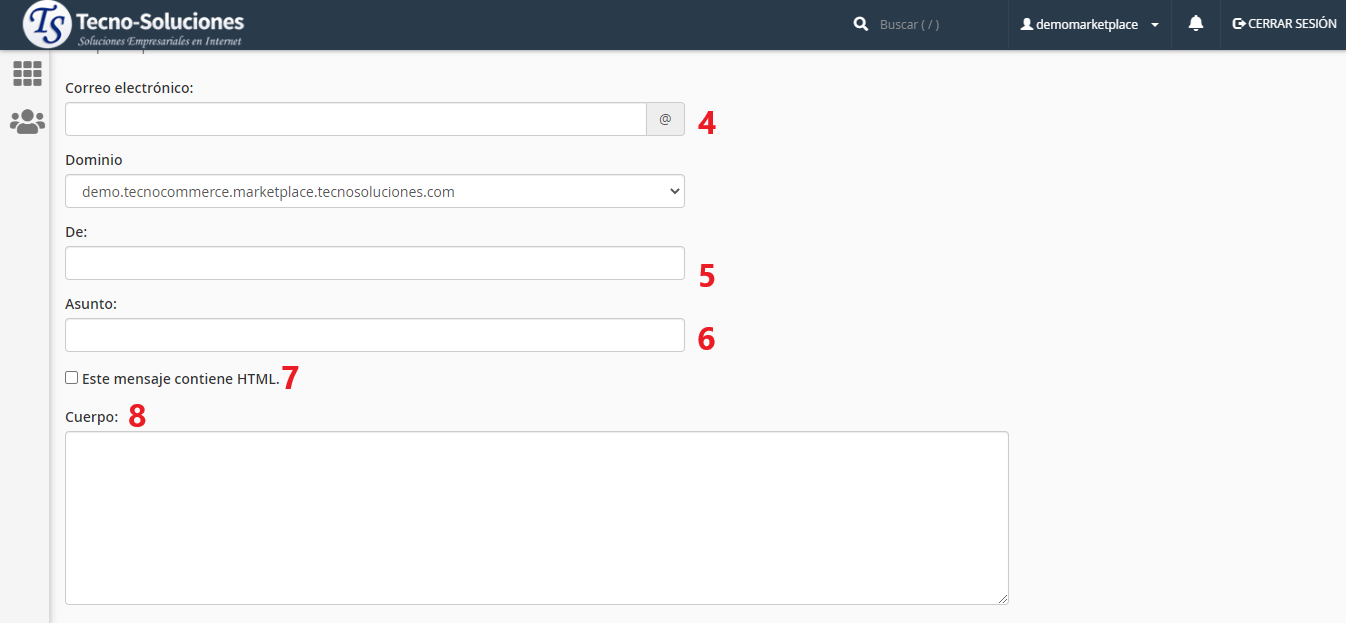Click the Tecno-Soluciones logo
The width and height of the screenshot is (1346, 623).
133,25
